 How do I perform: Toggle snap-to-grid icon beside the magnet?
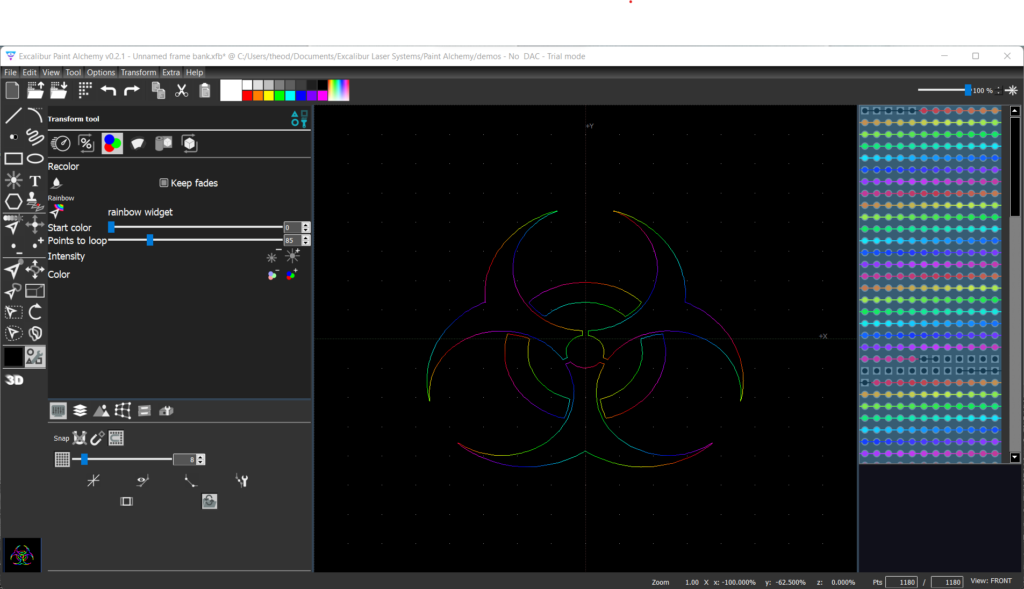click(x=116, y=438)
